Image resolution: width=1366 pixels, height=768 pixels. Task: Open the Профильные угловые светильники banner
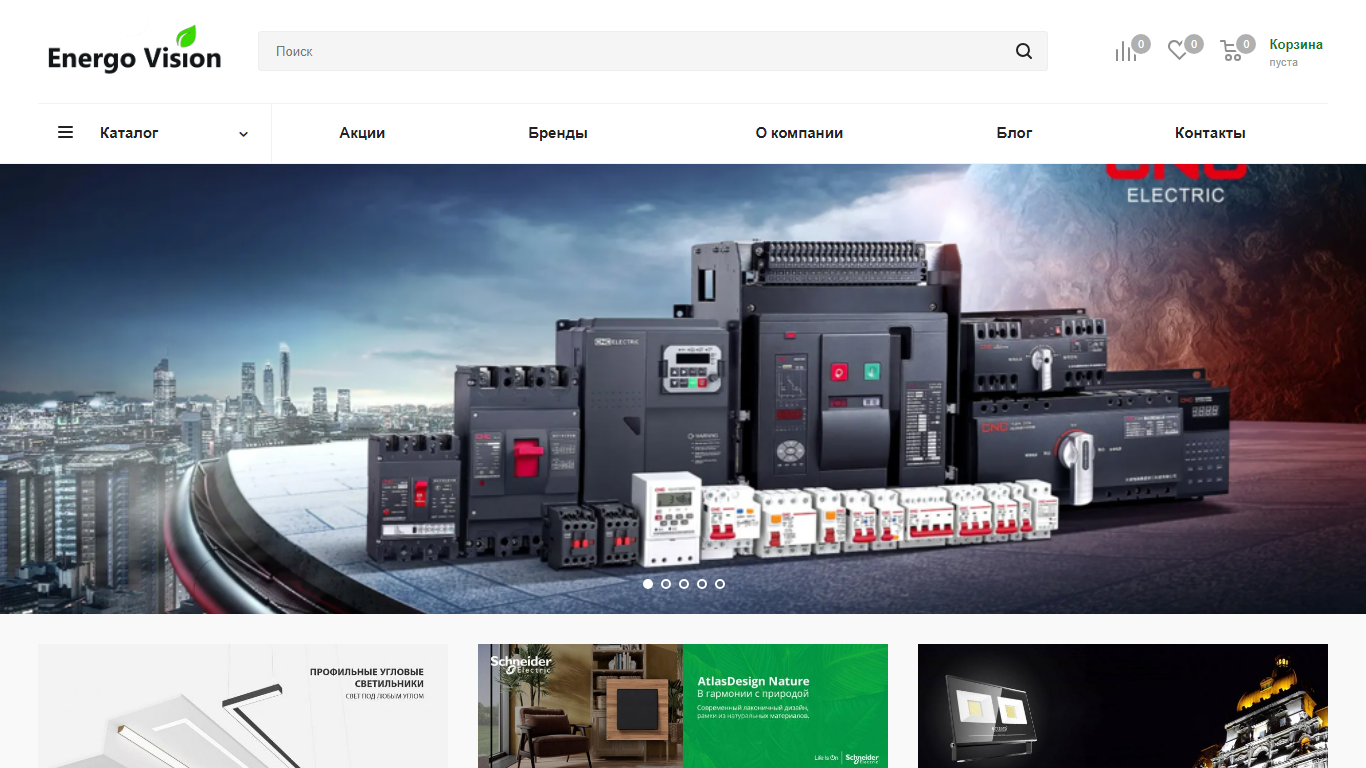pyautogui.click(x=243, y=706)
